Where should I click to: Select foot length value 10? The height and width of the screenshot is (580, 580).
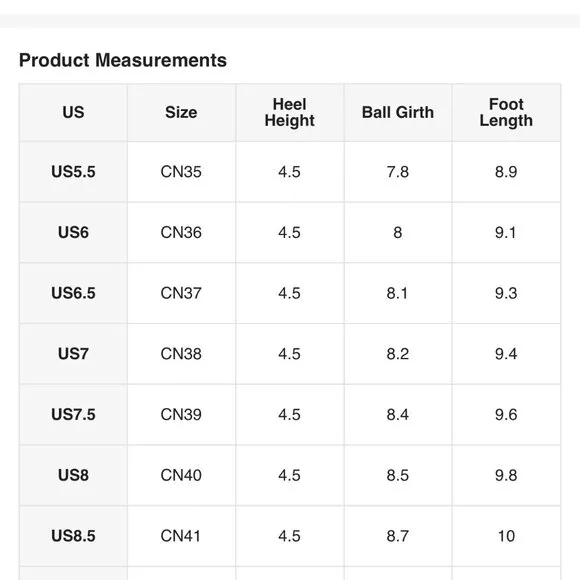coord(506,536)
